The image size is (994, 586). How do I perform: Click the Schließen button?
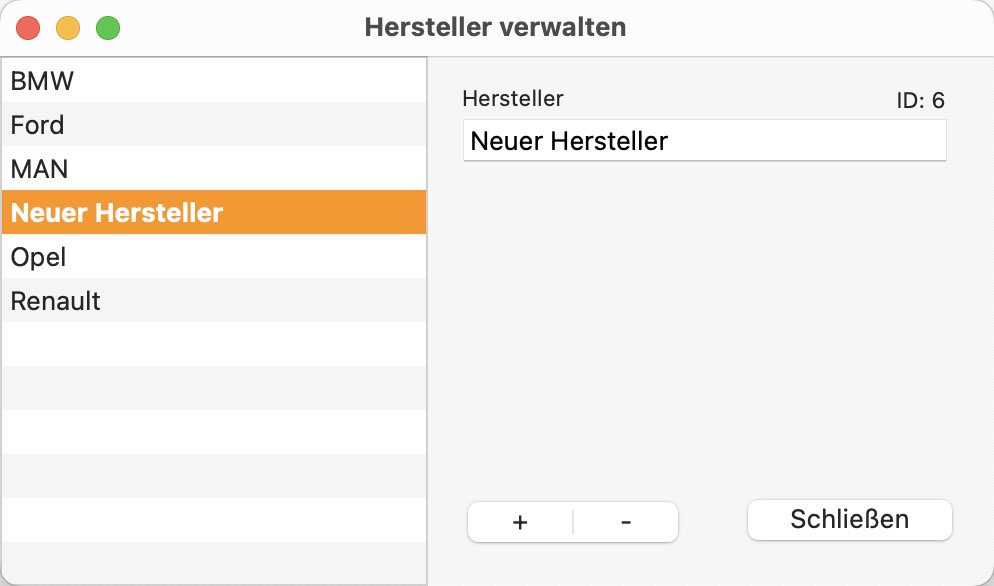tap(849, 520)
